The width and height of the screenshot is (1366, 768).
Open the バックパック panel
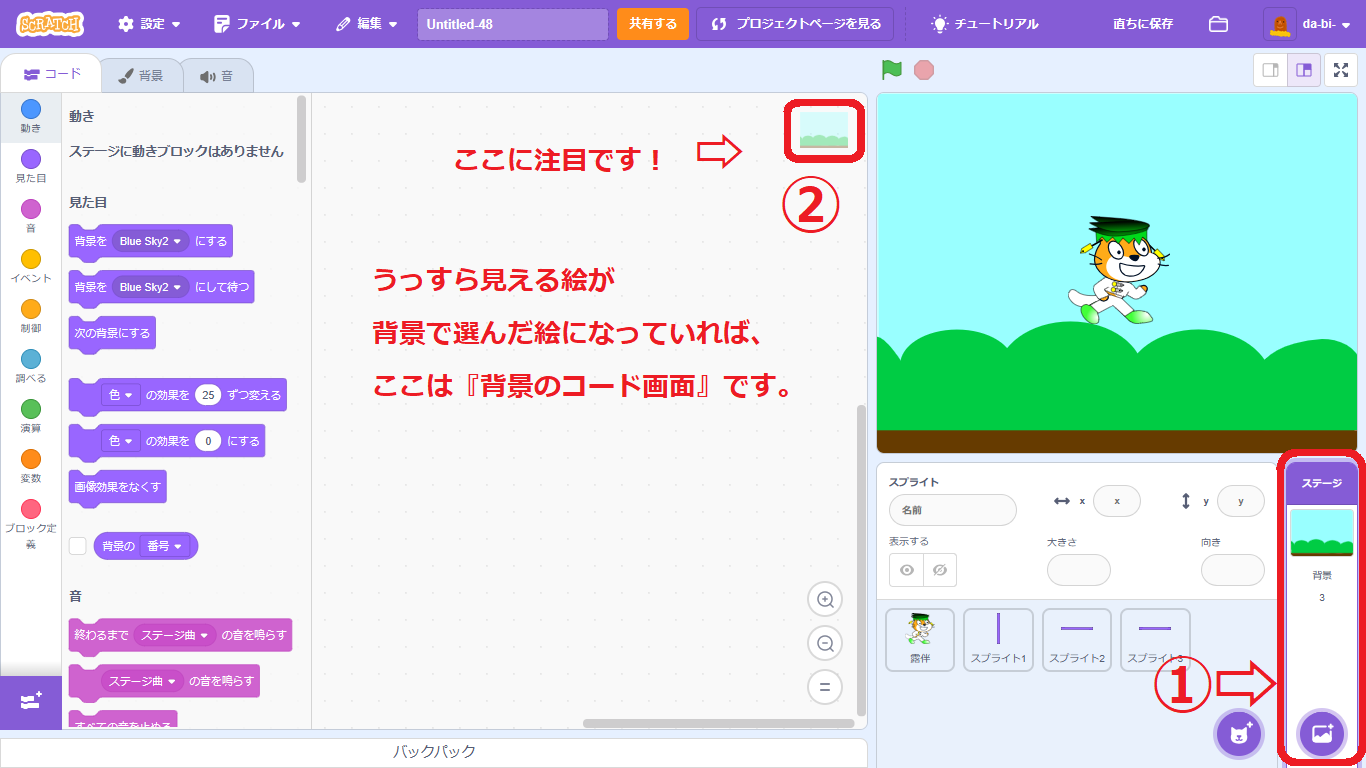[434, 752]
